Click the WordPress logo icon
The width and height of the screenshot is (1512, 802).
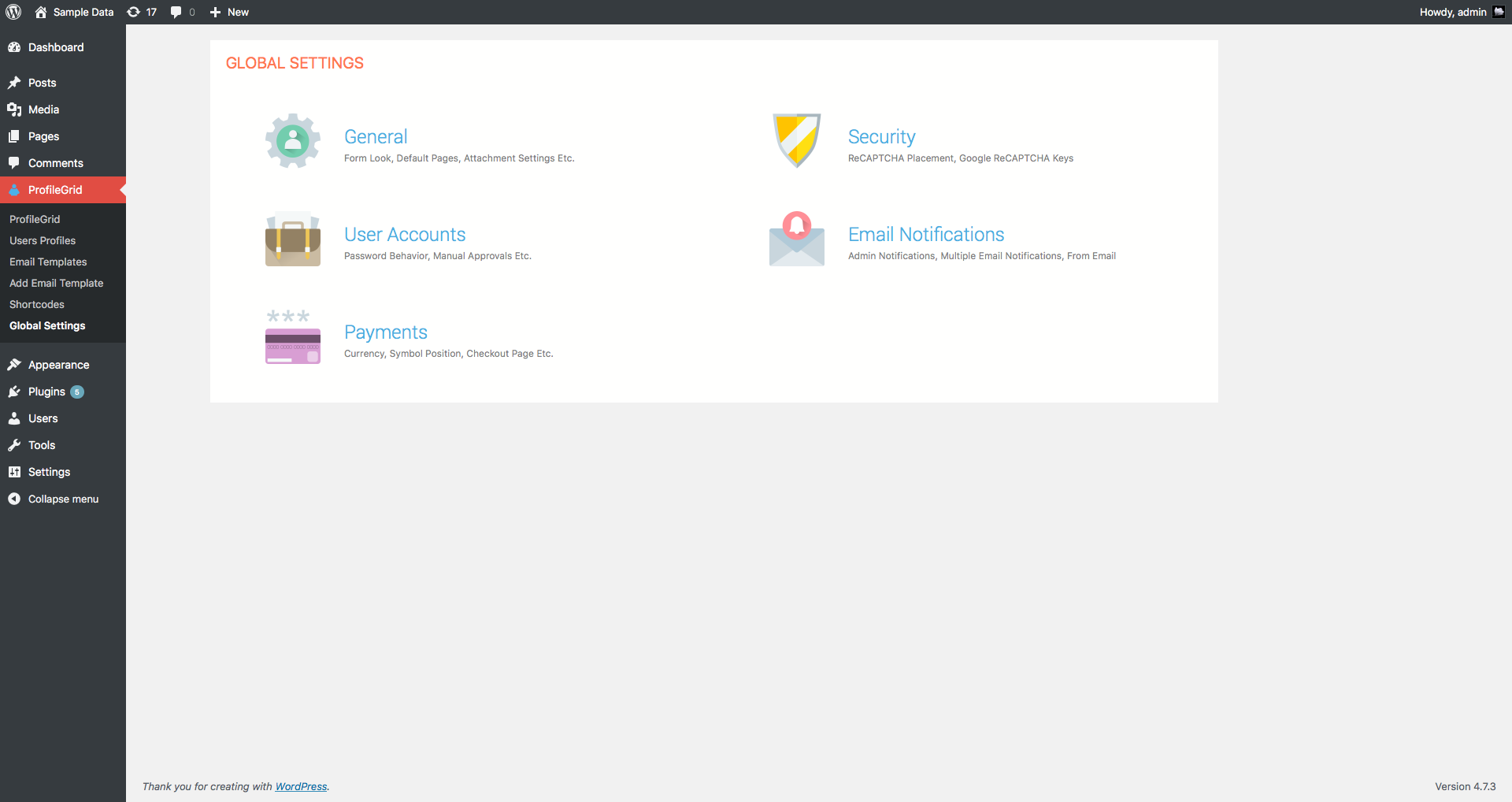[x=13, y=12]
